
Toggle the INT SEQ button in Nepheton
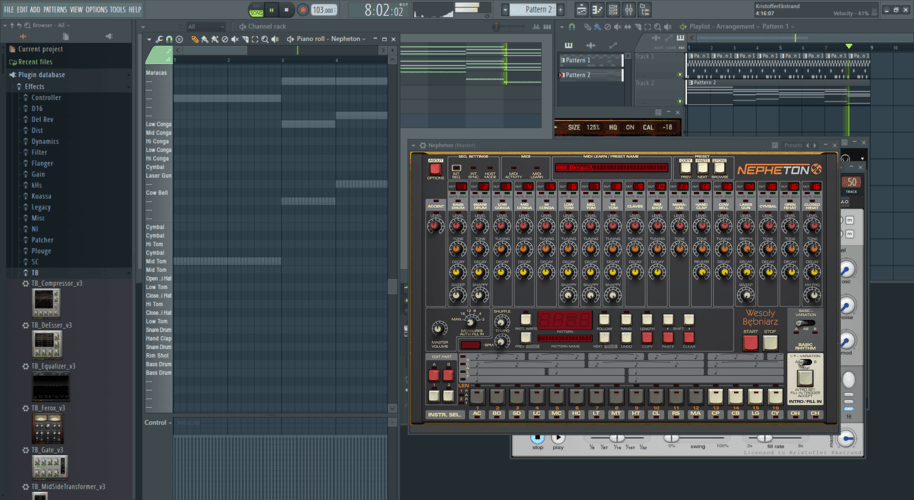tap(456, 168)
